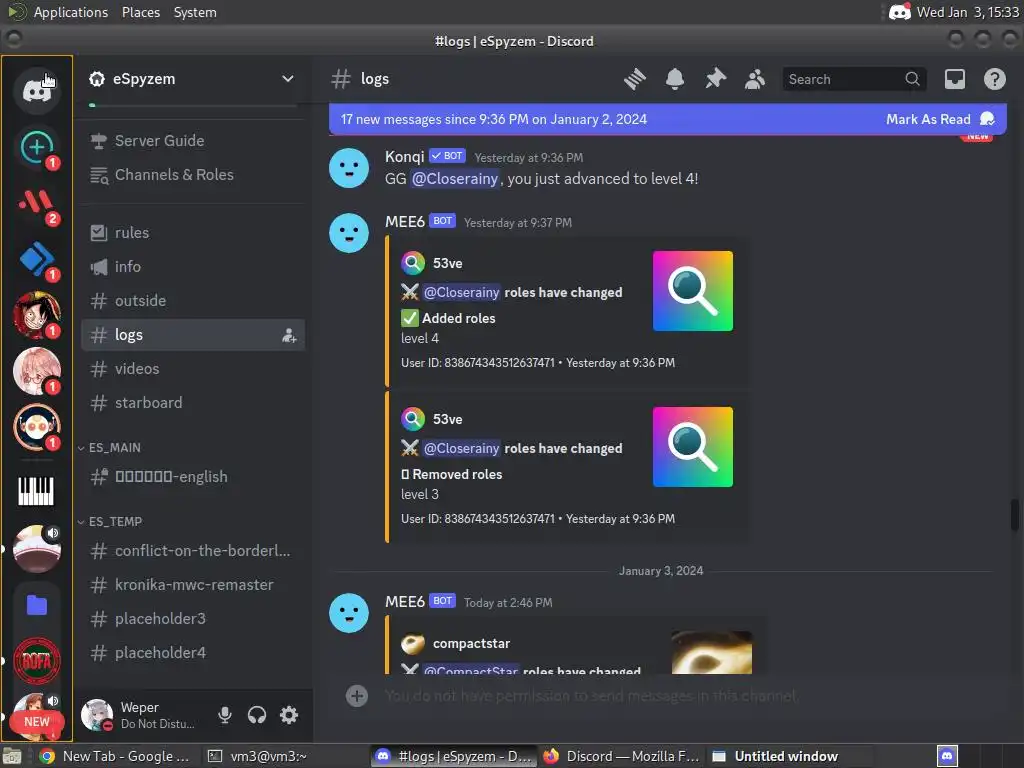Open the Inbox icon

pos(955,79)
